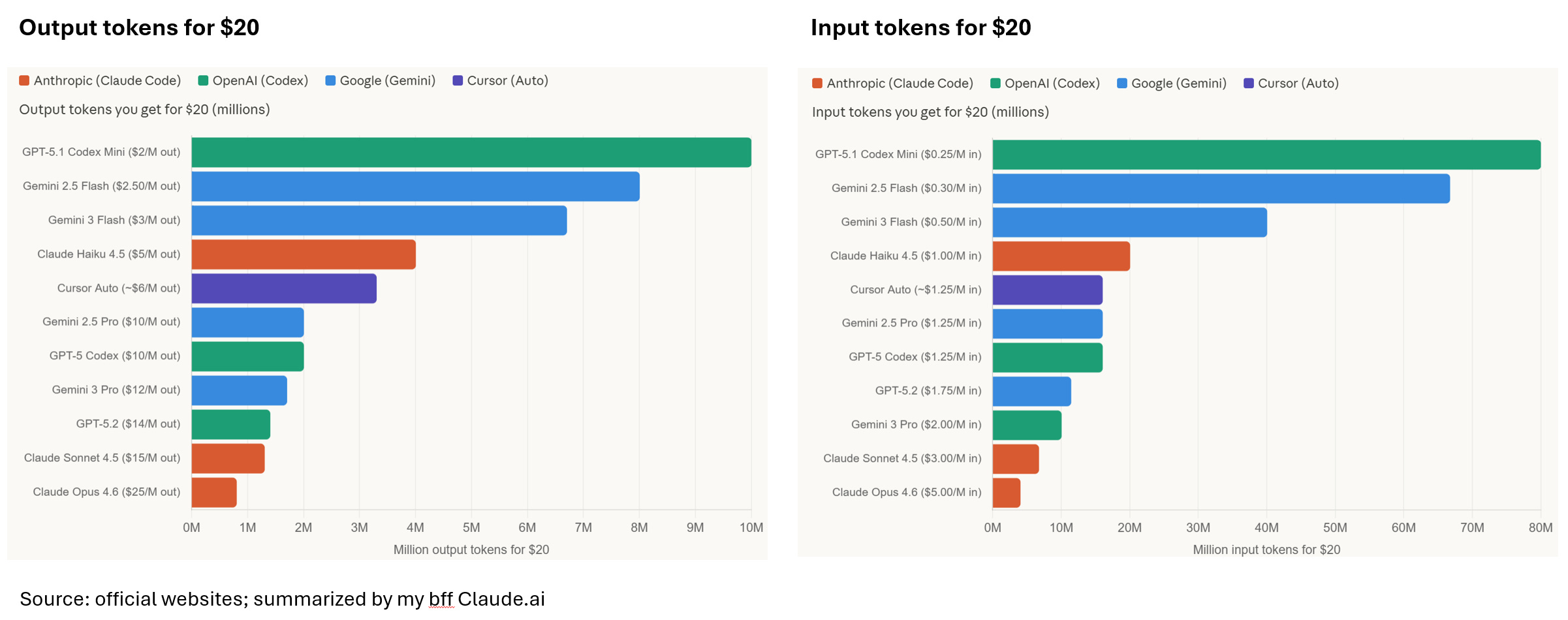Image resolution: width=1568 pixels, height=620 pixels.
Task: Click the purple Cursor Auto bar in input chart
Action: (1047, 290)
